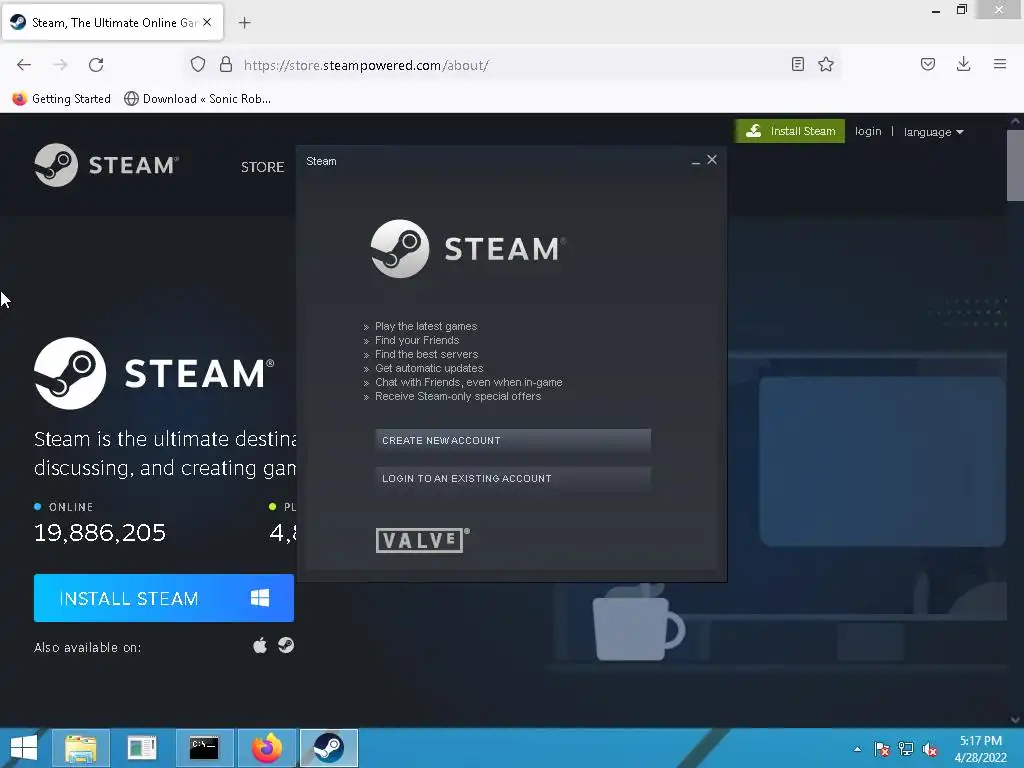Go back with browser back arrow
Screen dimensions: 1024x768
tap(24, 65)
